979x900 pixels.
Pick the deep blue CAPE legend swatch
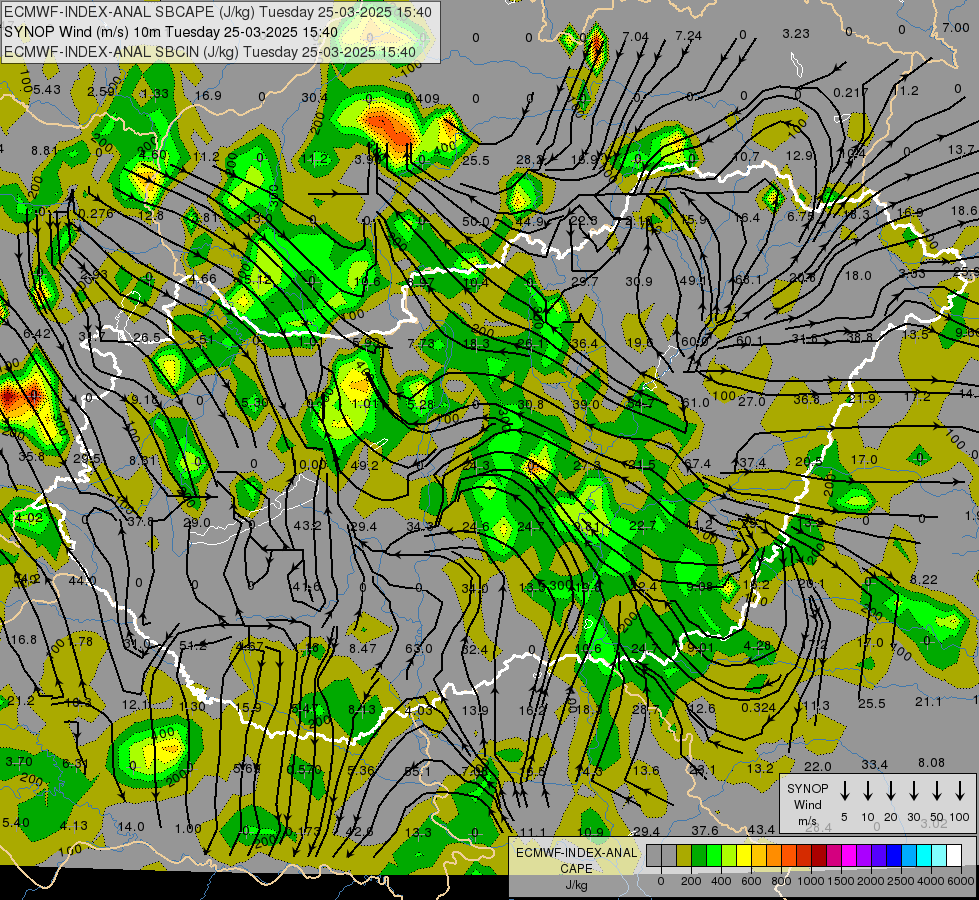(893, 855)
